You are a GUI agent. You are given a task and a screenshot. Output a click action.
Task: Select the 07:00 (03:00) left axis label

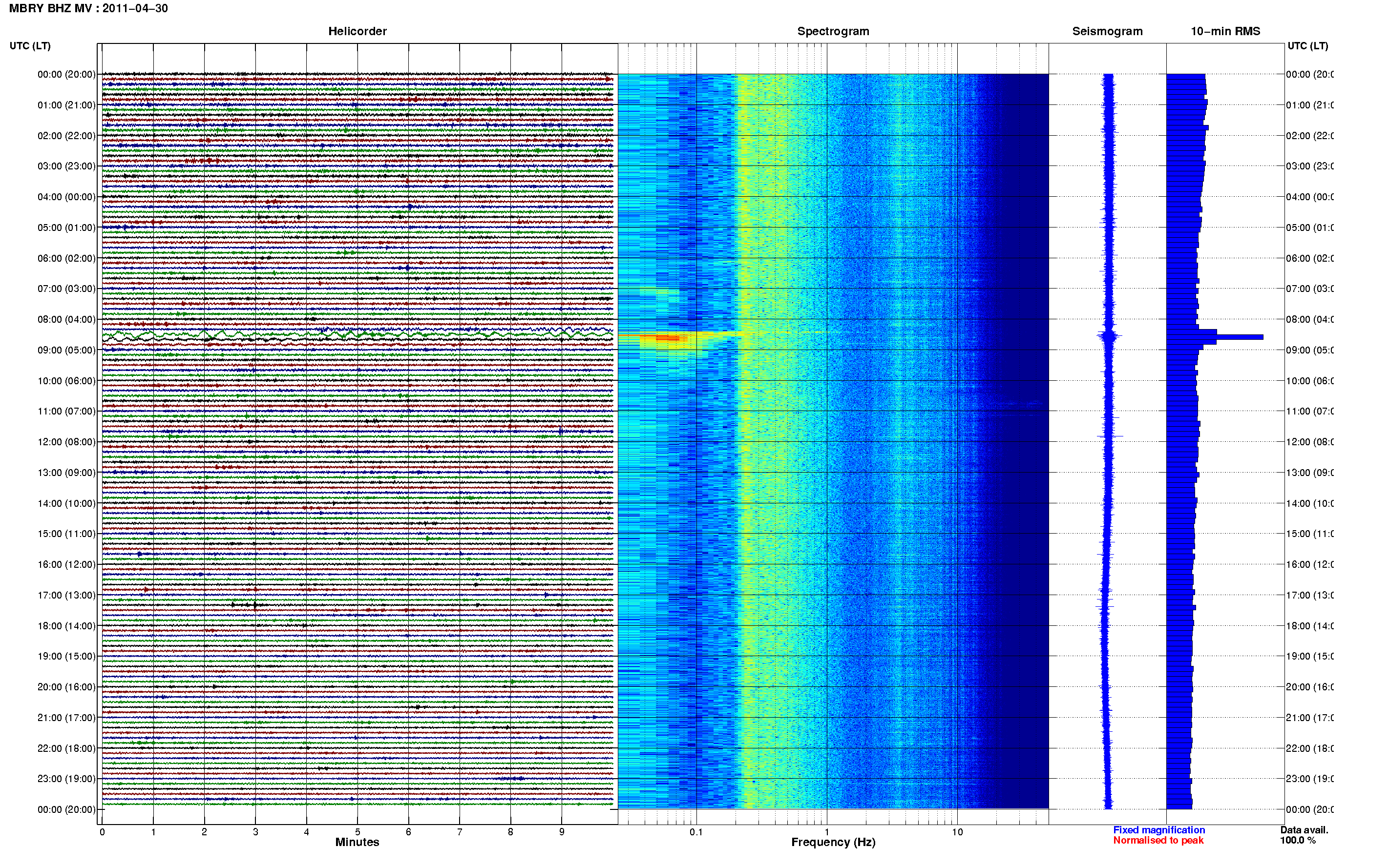66,289
